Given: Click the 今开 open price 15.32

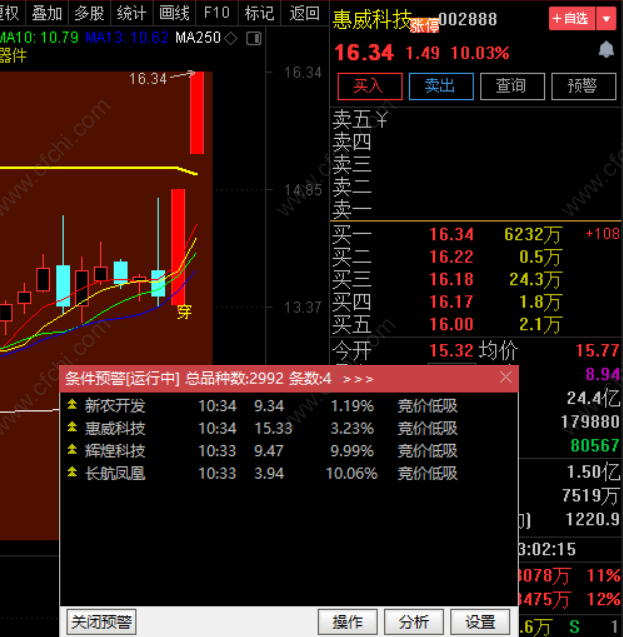Looking at the screenshot, I should 451,350.
